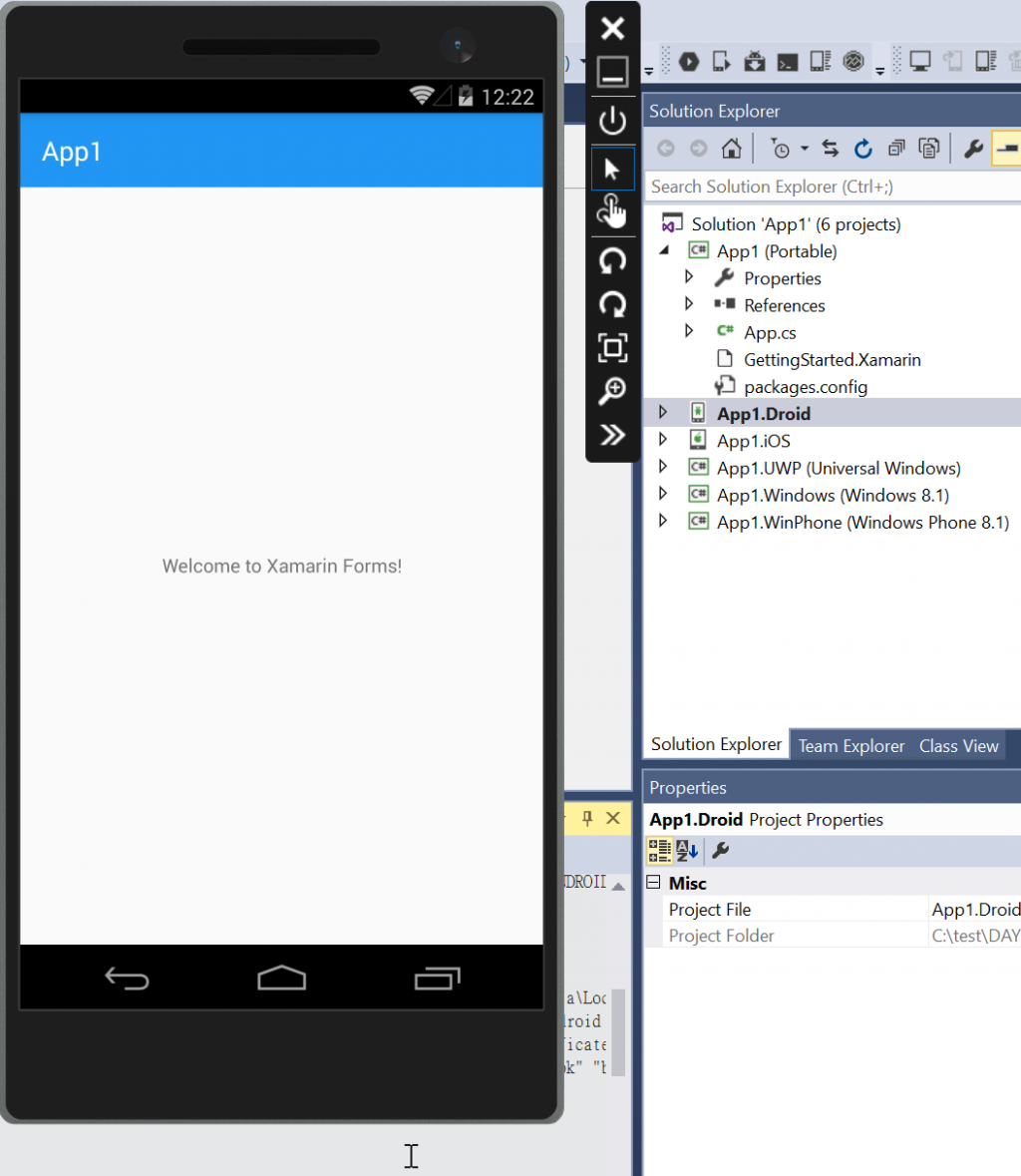
Task: Sync with Active Document in Solution Explorer
Action: [830, 149]
